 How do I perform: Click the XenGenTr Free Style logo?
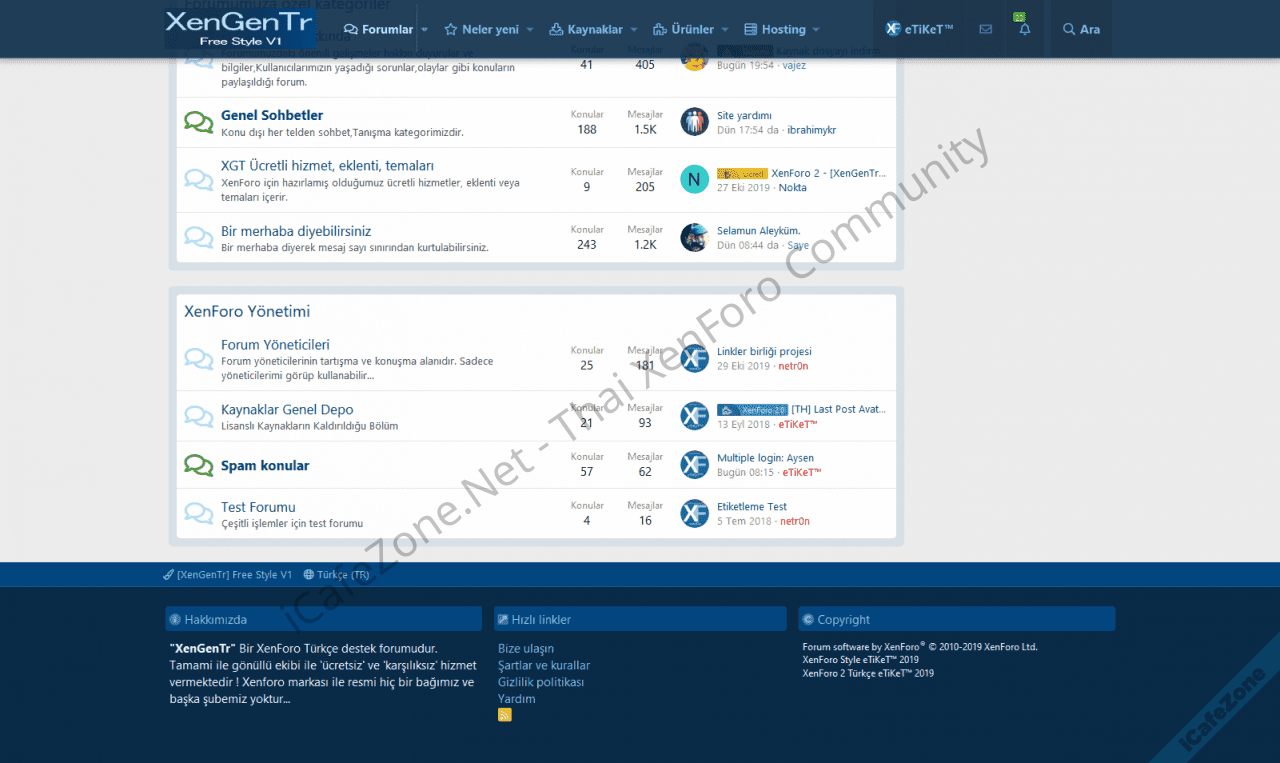(x=240, y=29)
